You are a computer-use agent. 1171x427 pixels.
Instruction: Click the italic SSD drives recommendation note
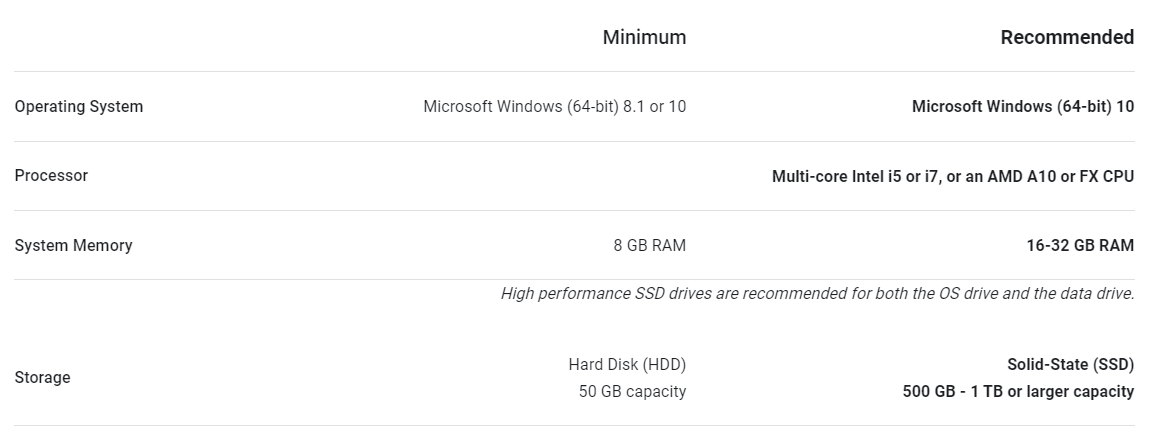[x=818, y=293]
